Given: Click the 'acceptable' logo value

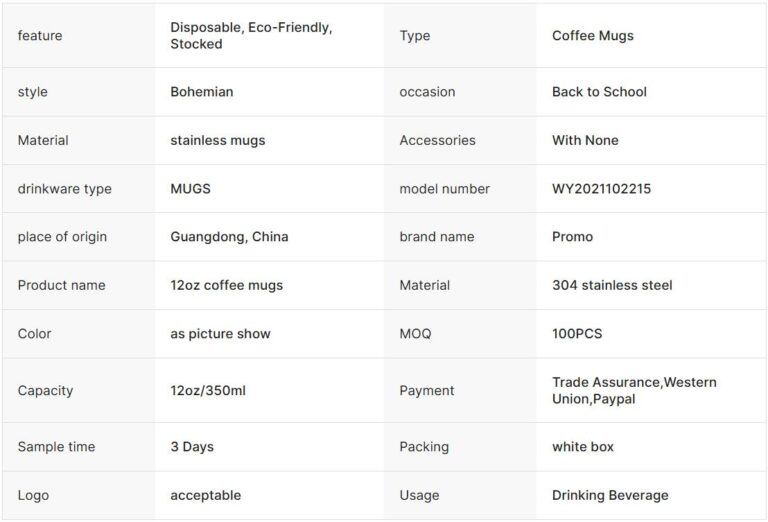Looking at the screenshot, I should click(205, 495).
